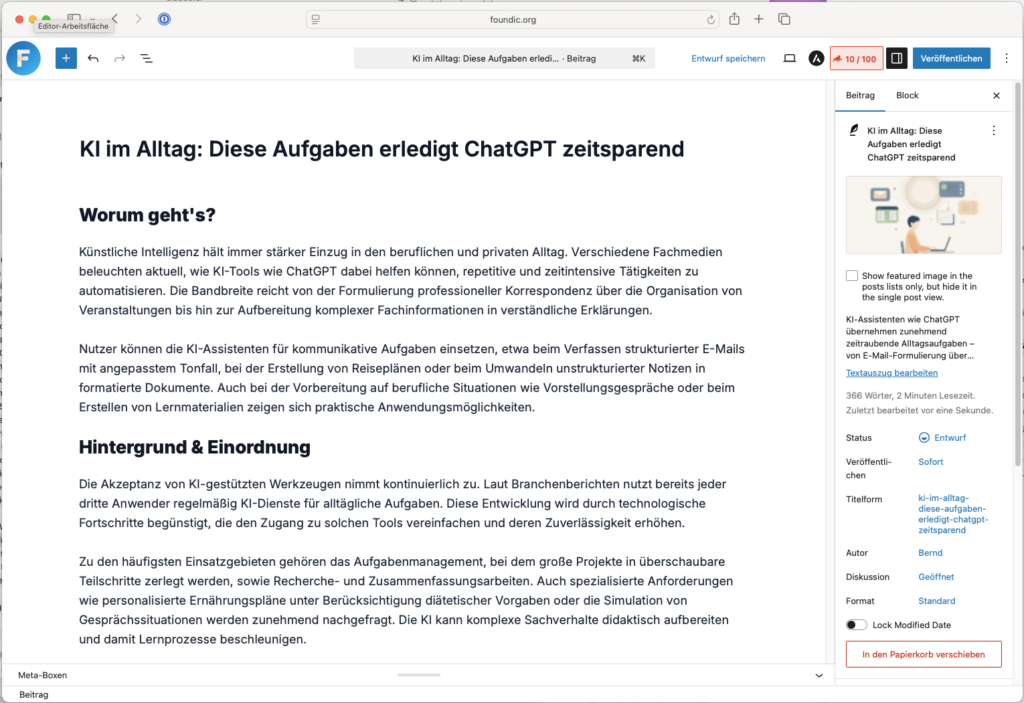The width and height of the screenshot is (1024, 703).
Task: Close the settings sidebar
Action: coord(996,96)
